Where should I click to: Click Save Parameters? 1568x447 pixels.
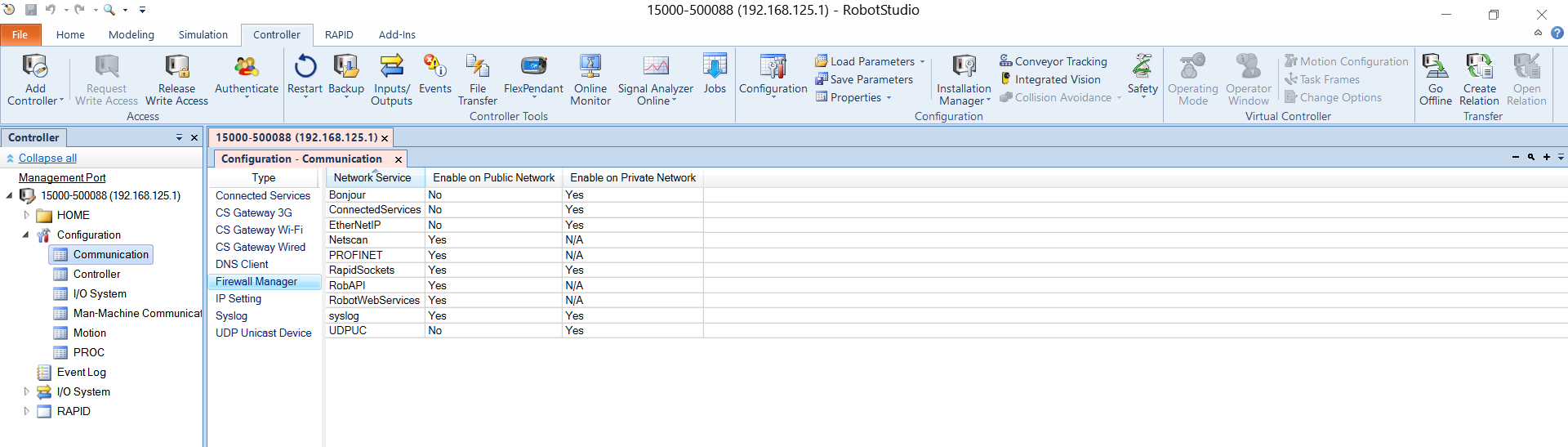(864, 79)
